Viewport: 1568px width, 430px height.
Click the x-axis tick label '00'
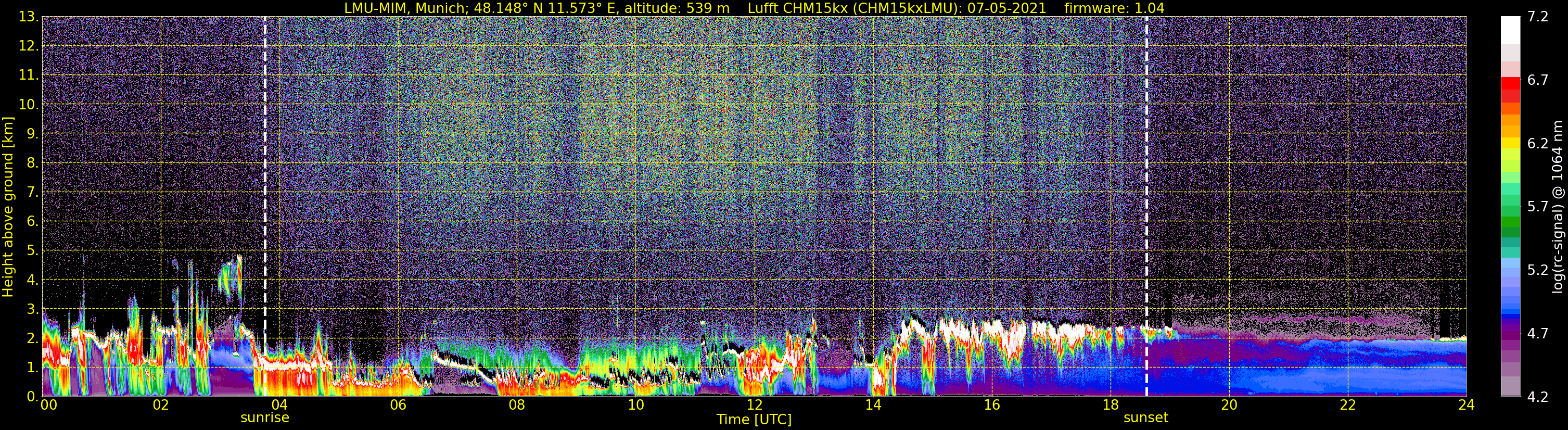click(49, 405)
